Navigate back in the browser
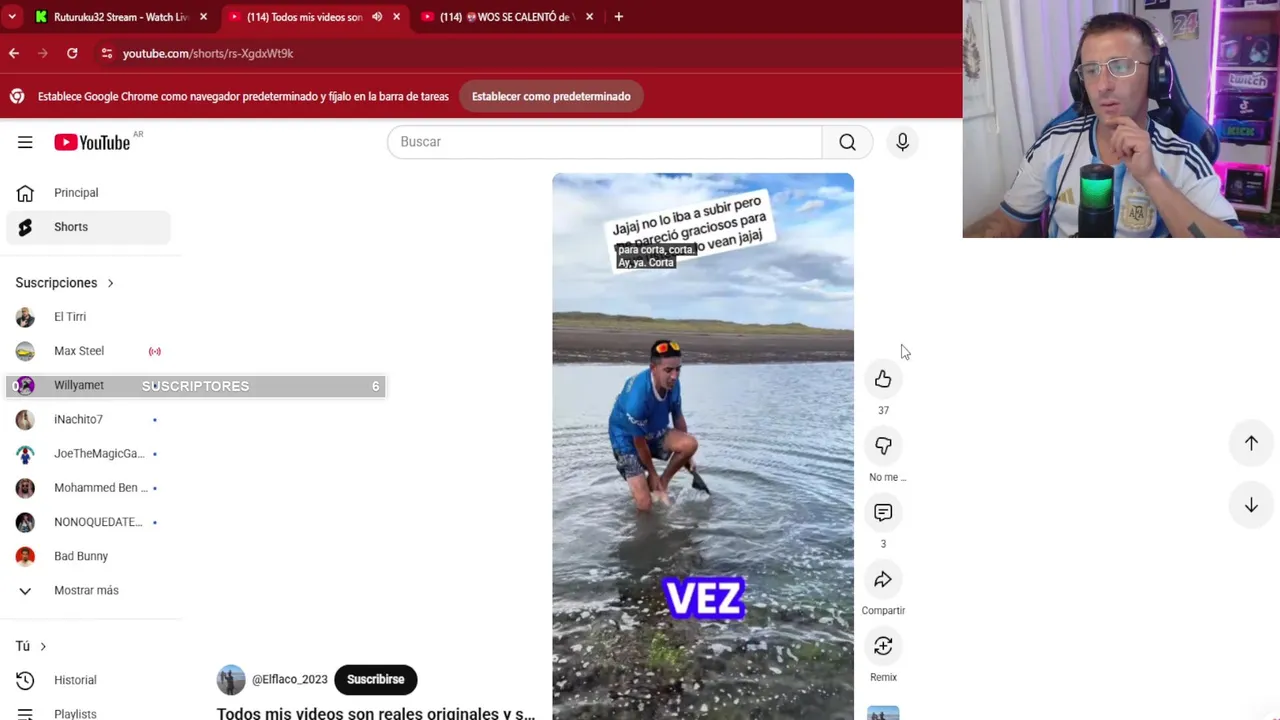Image resolution: width=1280 pixels, height=720 pixels. pyautogui.click(x=14, y=53)
